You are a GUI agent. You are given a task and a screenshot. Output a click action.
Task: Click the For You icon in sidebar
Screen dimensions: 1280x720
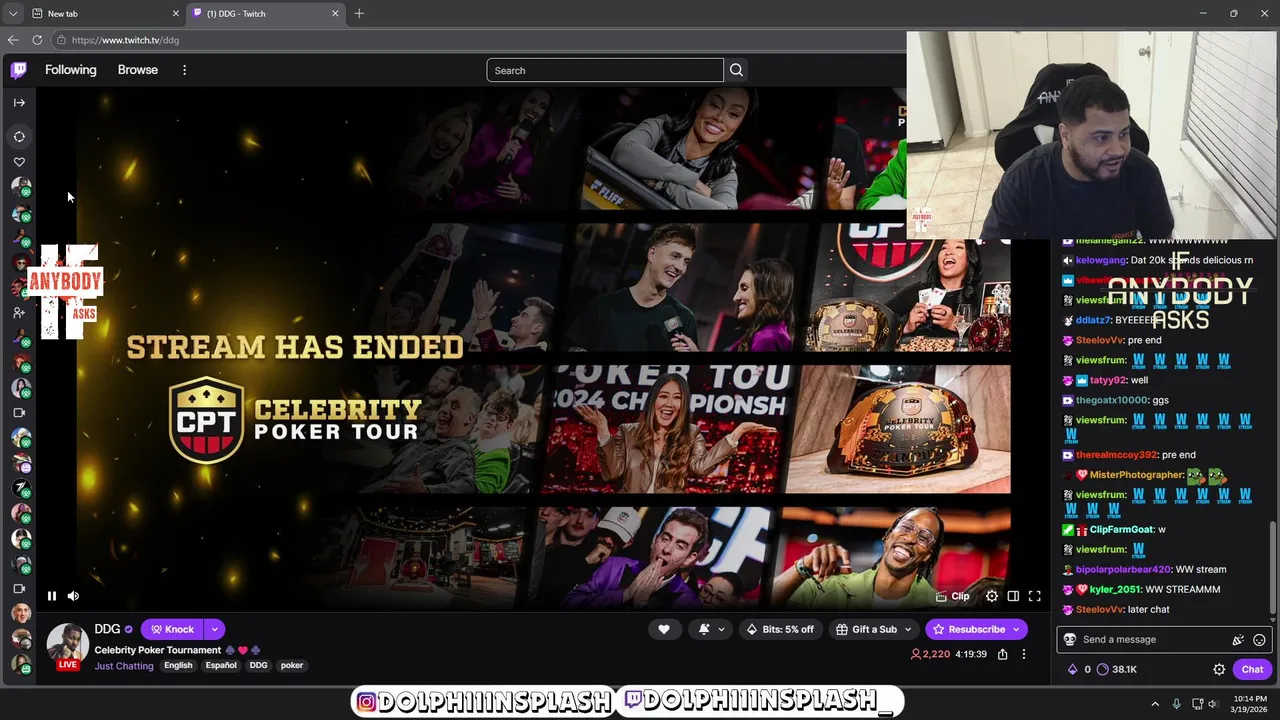point(19,136)
